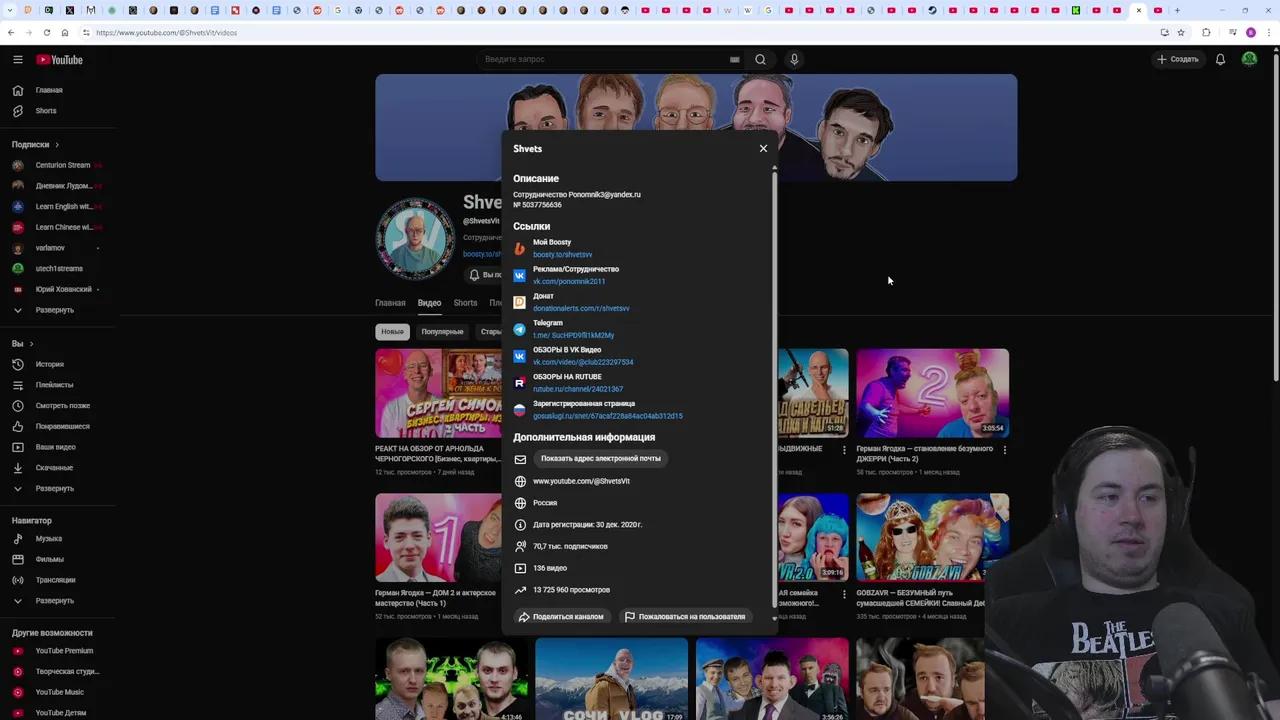The height and width of the screenshot is (720, 1280).
Task: Open Творческая студия in sidebar
Action: coord(66,672)
